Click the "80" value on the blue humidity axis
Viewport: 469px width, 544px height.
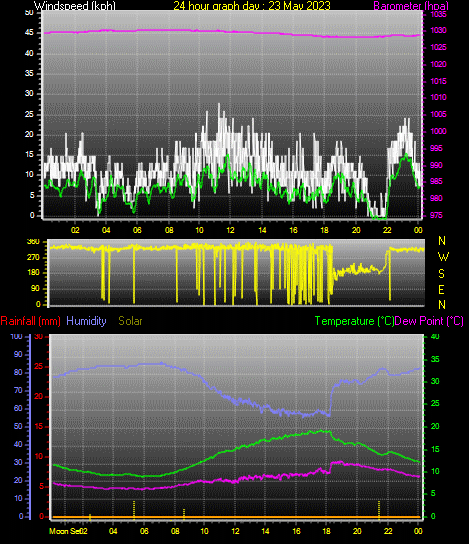click(18, 373)
